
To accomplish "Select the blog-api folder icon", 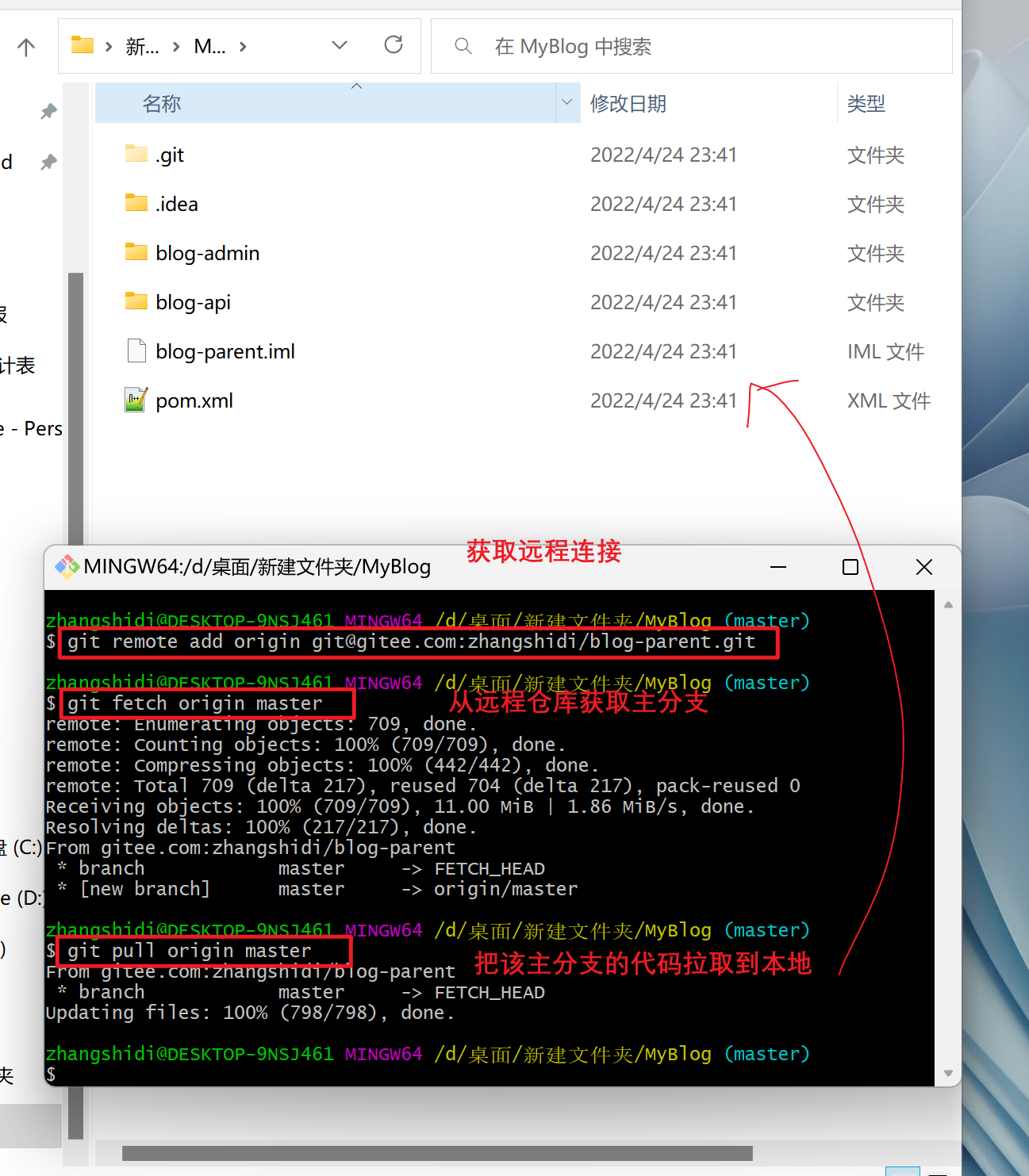I will pyautogui.click(x=136, y=301).
